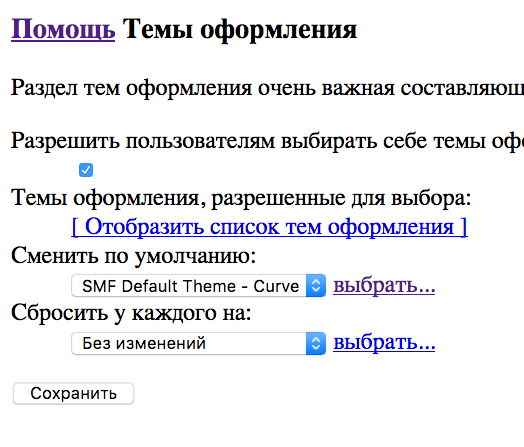The width and height of the screenshot is (524, 447).
Task: Click the Отобразить список тем оформления link
Action: (x=269, y=227)
